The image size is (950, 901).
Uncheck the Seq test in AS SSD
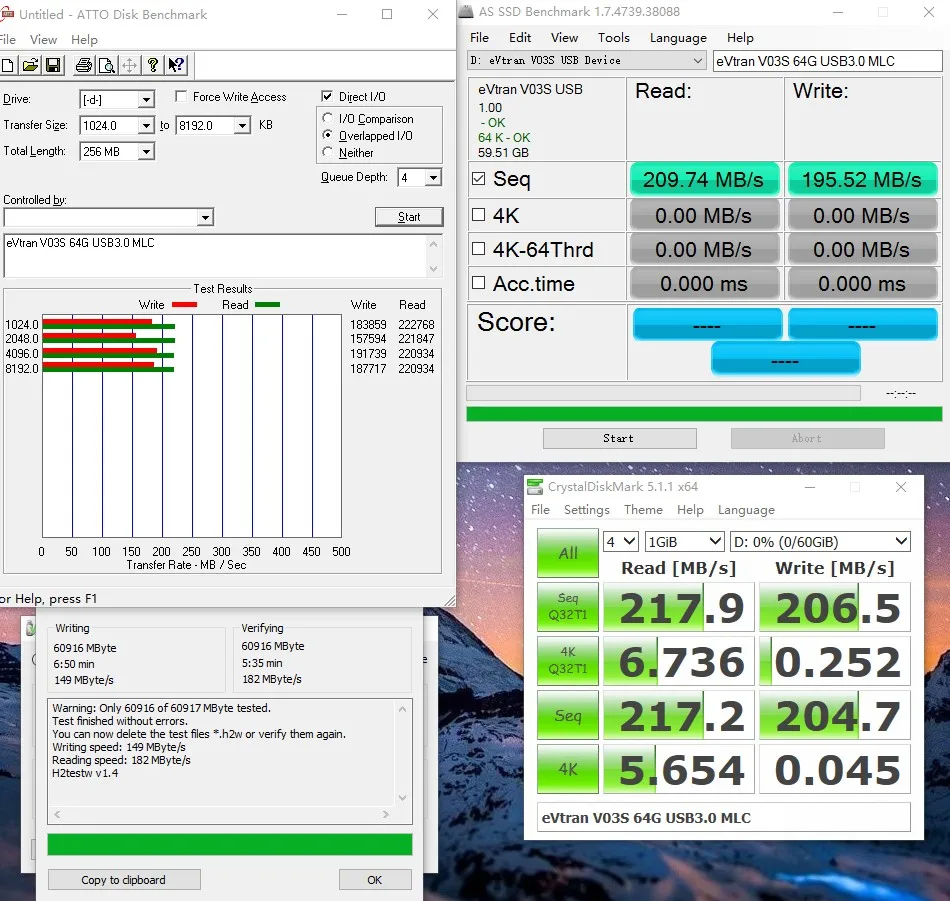pyautogui.click(x=479, y=178)
